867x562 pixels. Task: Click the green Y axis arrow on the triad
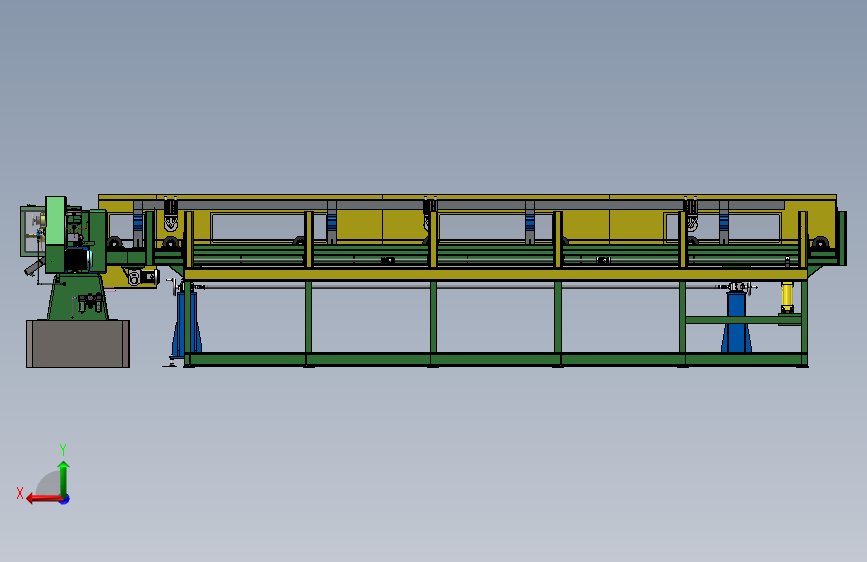pos(64,478)
